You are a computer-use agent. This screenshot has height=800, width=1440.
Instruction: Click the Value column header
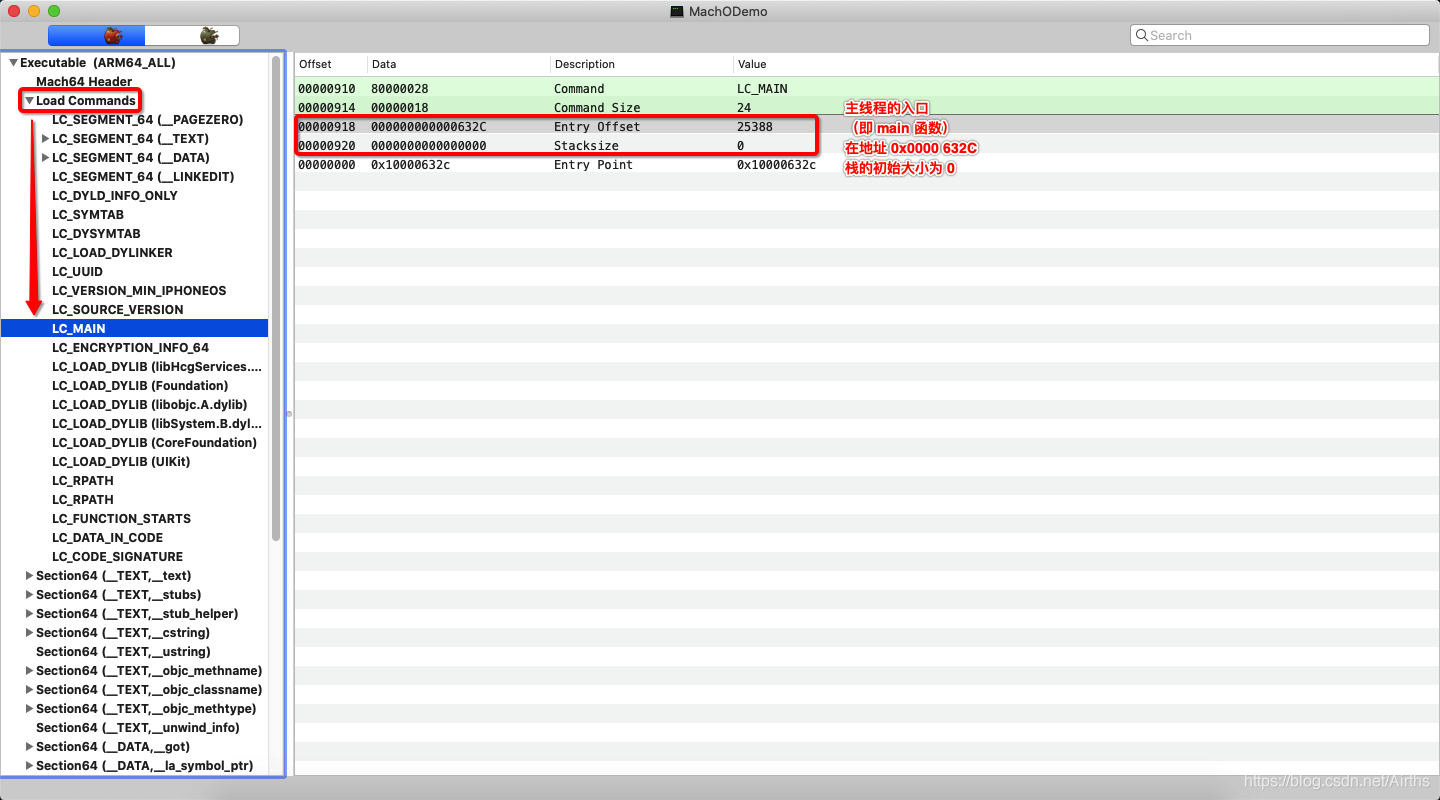click(x=1085, y=64)
